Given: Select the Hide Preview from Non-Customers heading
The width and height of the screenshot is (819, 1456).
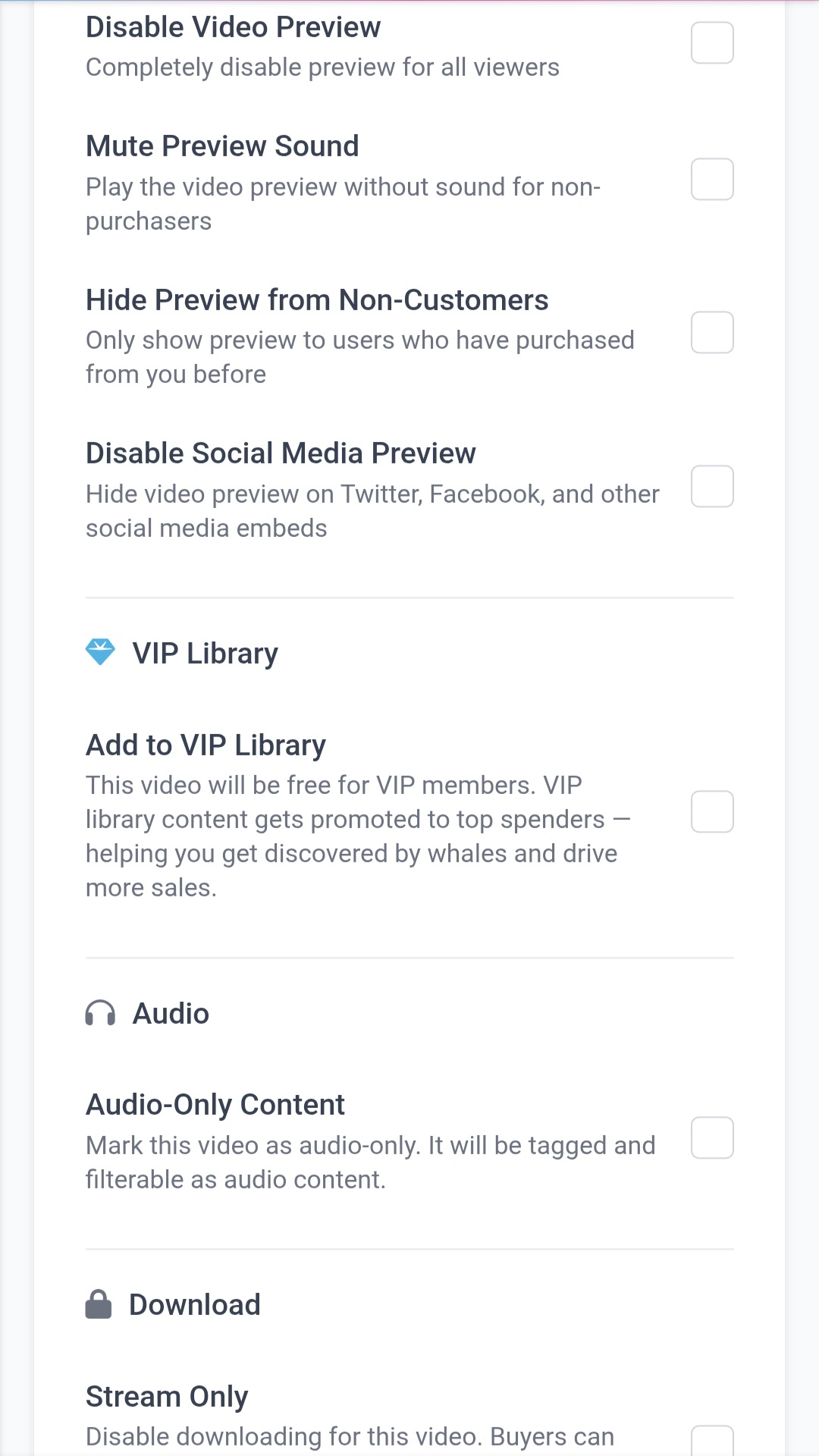Looking at the screenshot, I should pos(317,300).
